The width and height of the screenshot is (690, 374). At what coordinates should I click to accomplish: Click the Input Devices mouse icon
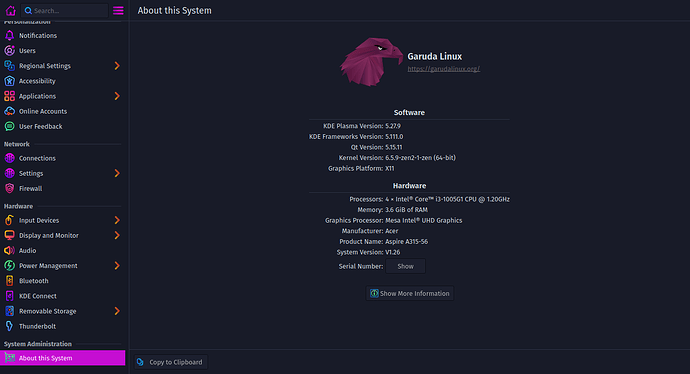(x=9, y=220)
